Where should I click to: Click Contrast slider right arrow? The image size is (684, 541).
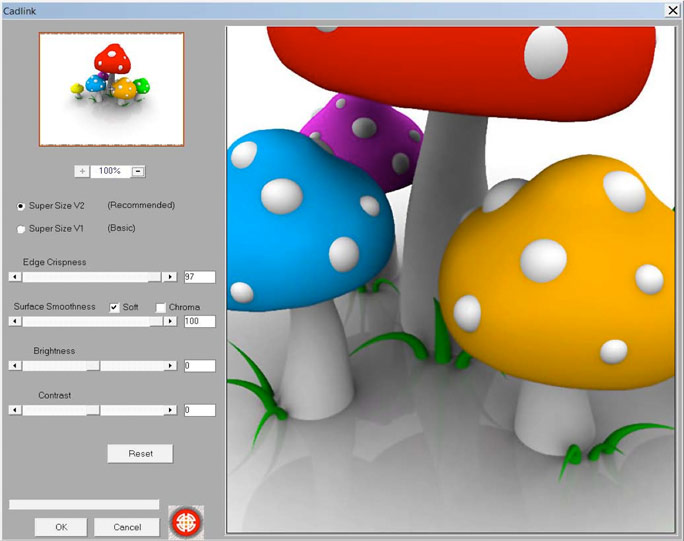170,410
